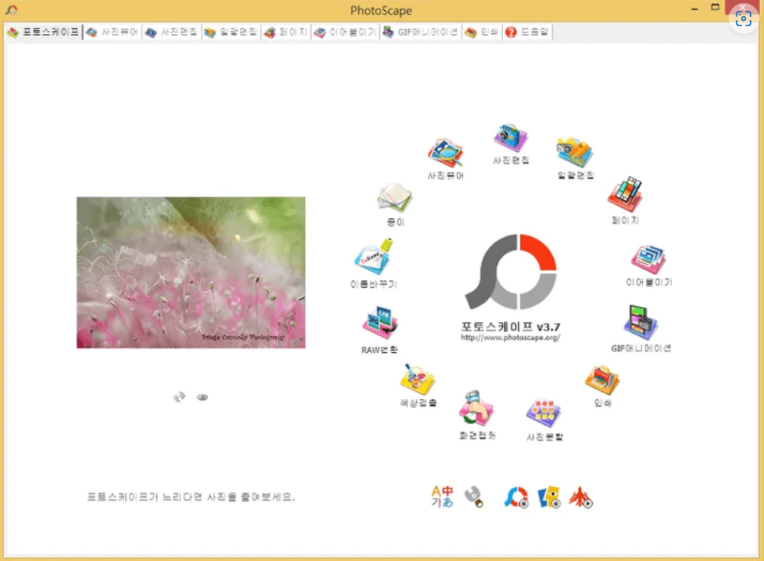Screen dimensions: 764x561
Task: Click the 포토스케이프 v3.7 title text
Action: 510,327
